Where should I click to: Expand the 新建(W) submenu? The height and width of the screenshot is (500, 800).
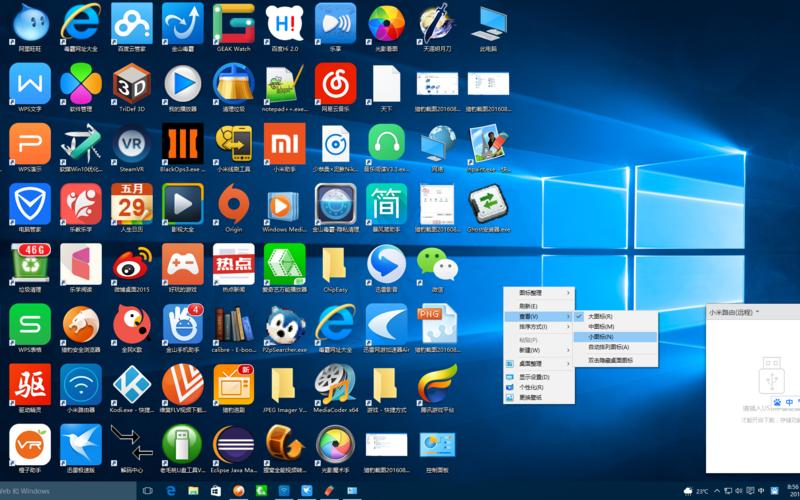(539, 351)
